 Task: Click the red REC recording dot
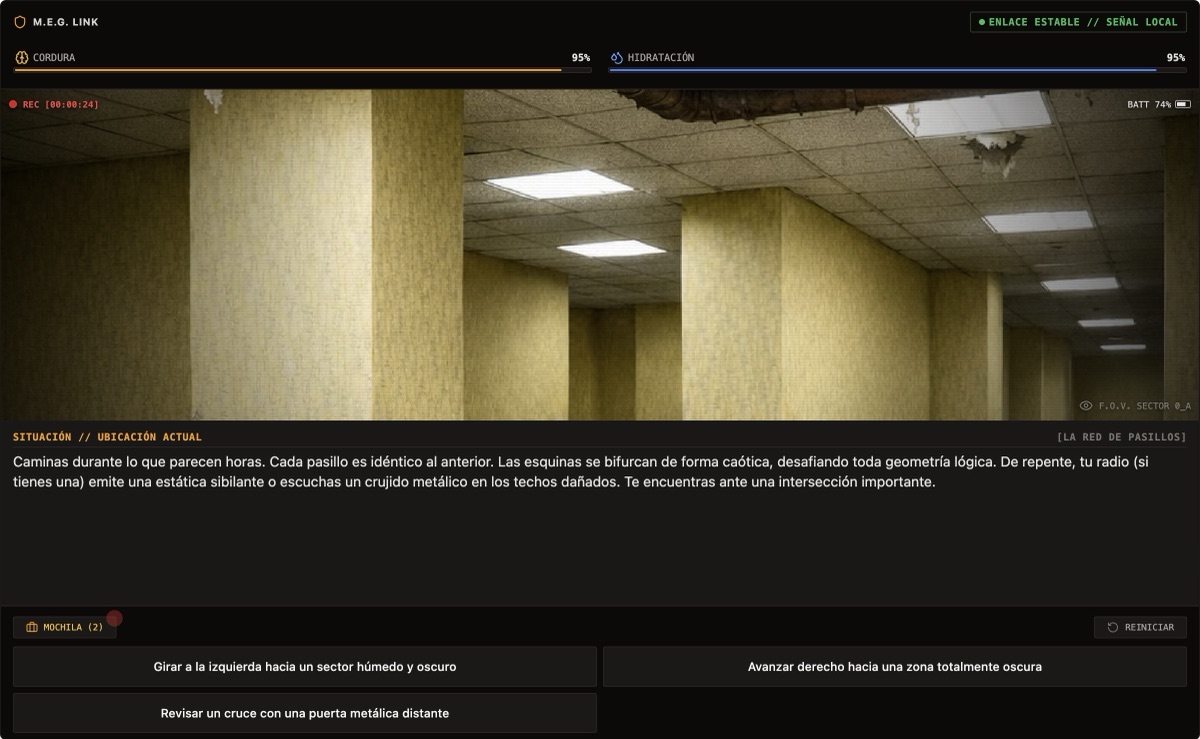[13, 104]
